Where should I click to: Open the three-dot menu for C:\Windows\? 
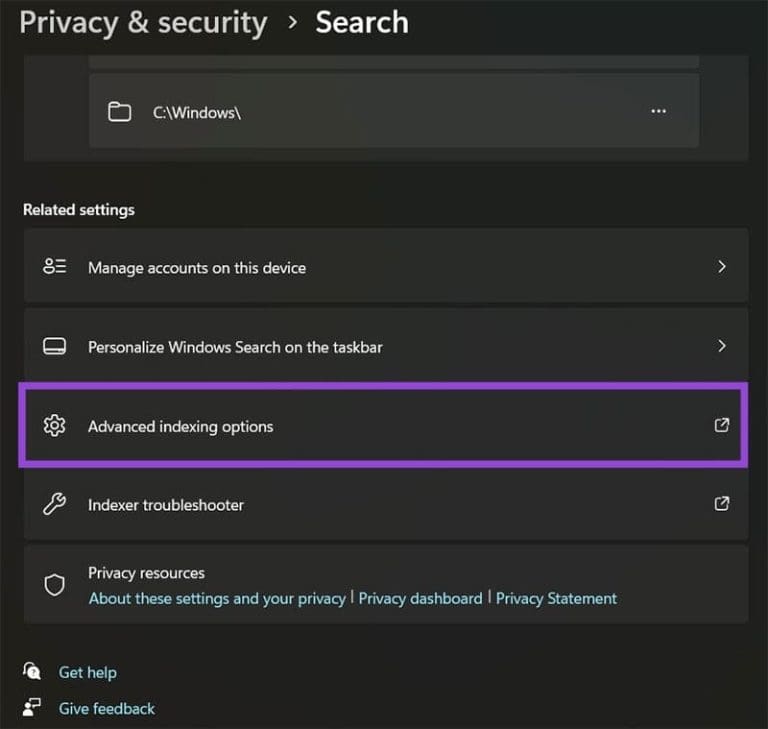(x=658, y=112)
